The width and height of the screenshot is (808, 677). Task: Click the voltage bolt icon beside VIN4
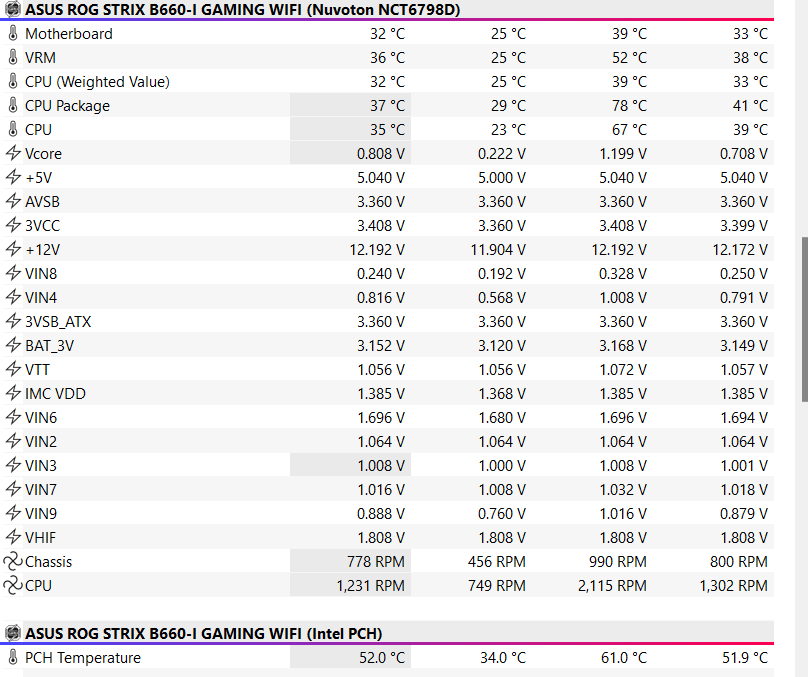[x=13, y=298]
